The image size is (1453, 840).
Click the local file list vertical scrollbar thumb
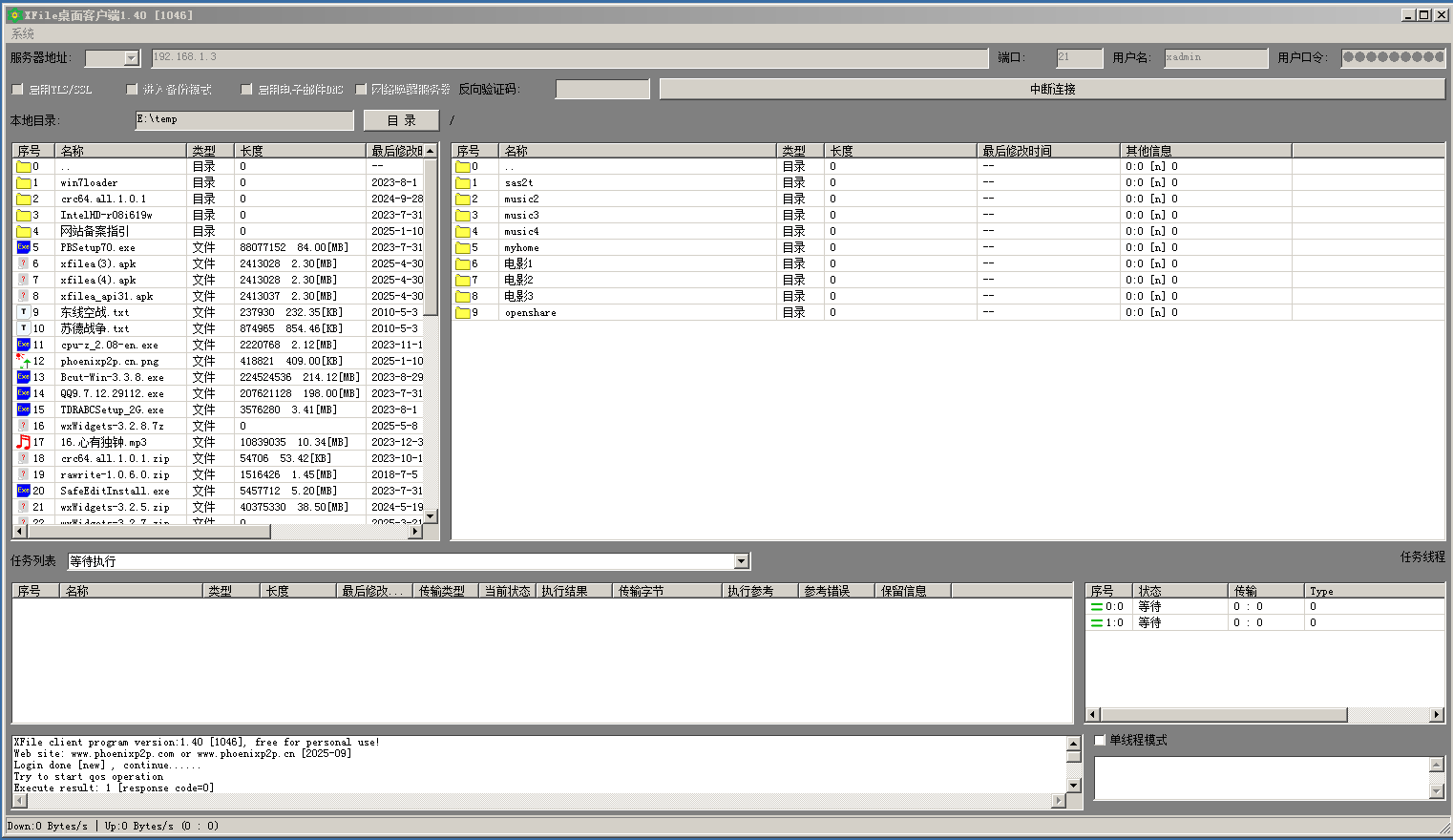coord(431,239)
